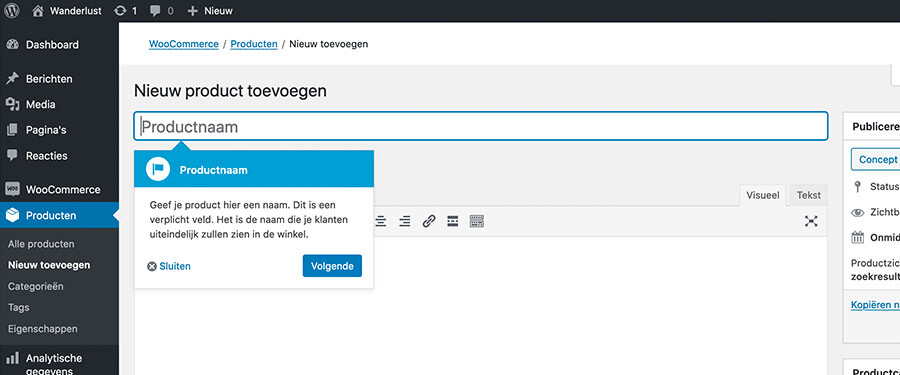900x375 pixels.
Task: Click the Producten breadcrumb link
Action: click(254, 44)
